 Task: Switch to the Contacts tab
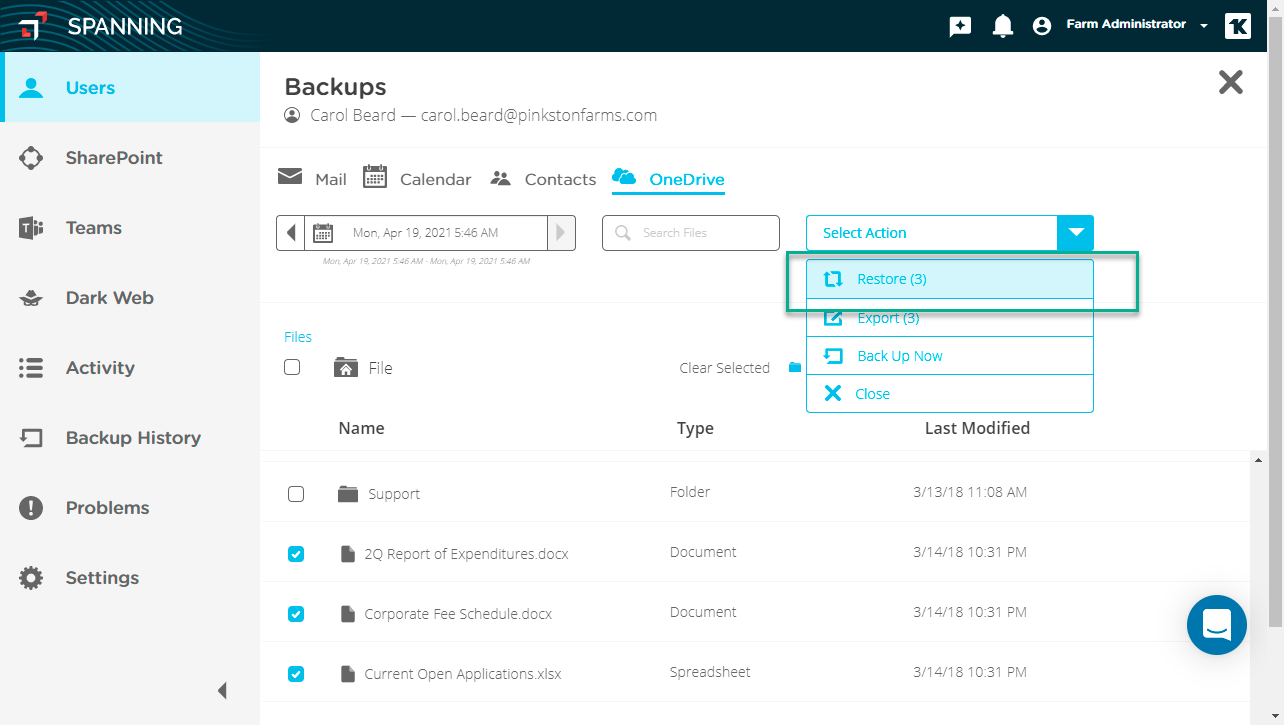(543, 178)
